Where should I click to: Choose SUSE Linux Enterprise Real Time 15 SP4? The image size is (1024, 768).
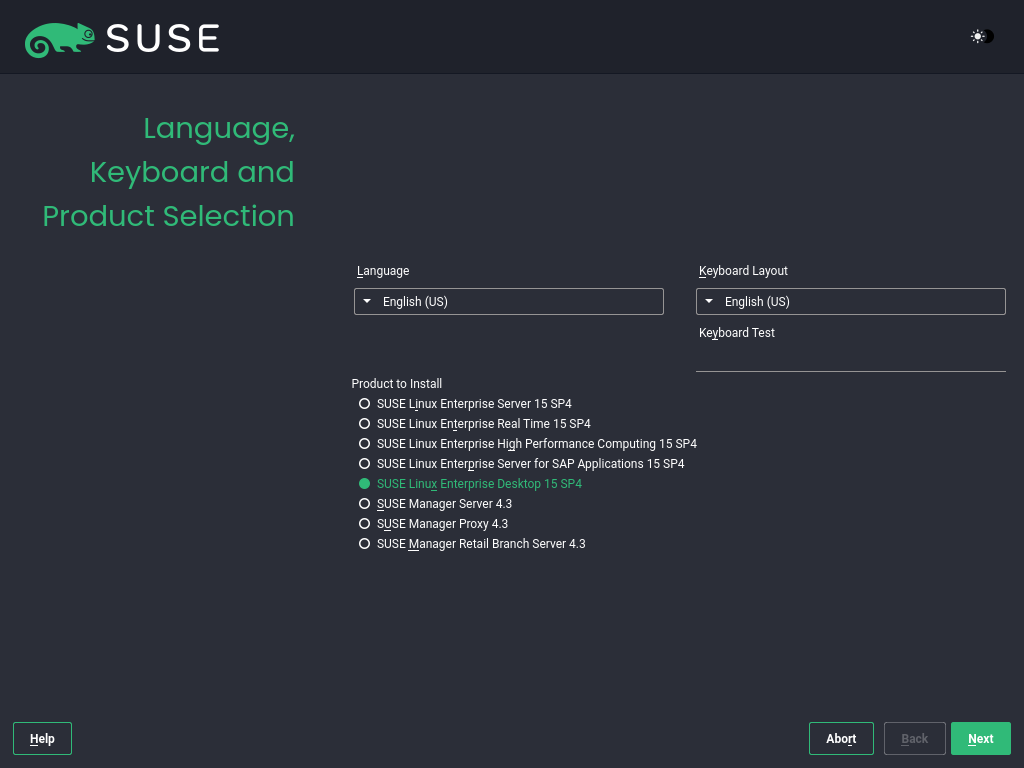pos(365,424)
